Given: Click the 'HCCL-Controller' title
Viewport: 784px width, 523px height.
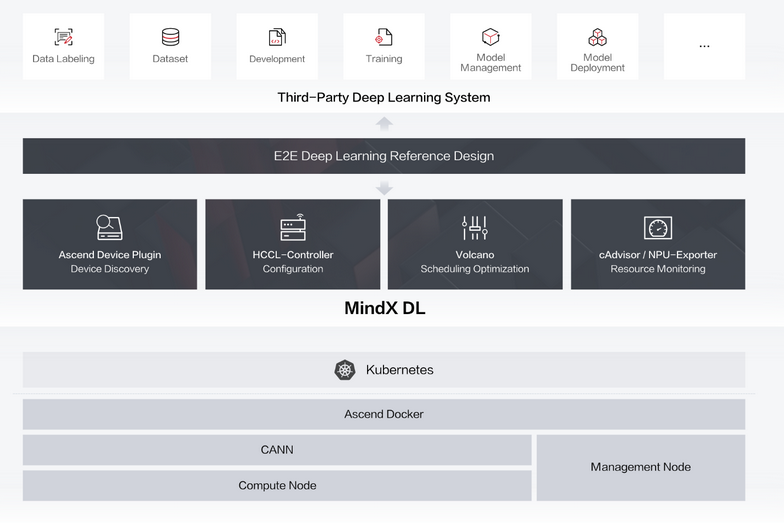Looking at the screenshot, I should tap(293, 254).
